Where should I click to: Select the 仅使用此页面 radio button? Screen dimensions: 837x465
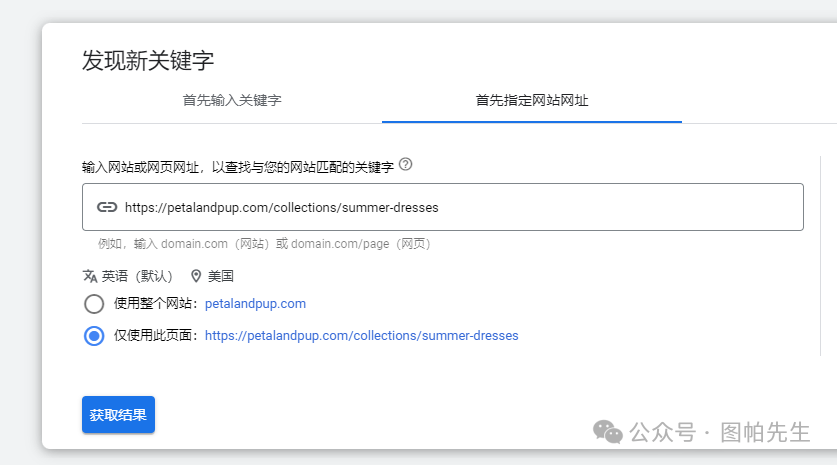[94, 336]
